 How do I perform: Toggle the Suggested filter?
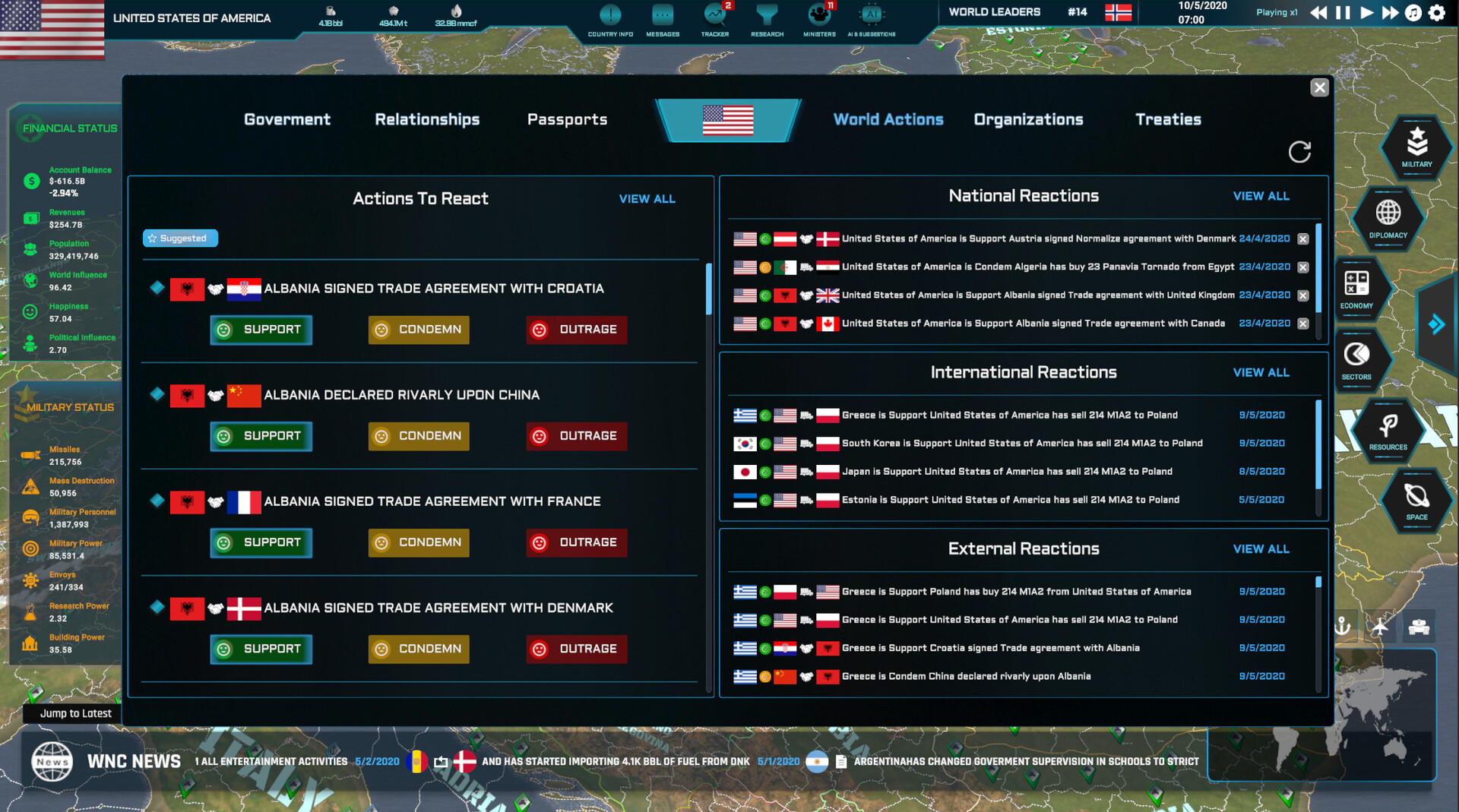click(x=180, y=238)
